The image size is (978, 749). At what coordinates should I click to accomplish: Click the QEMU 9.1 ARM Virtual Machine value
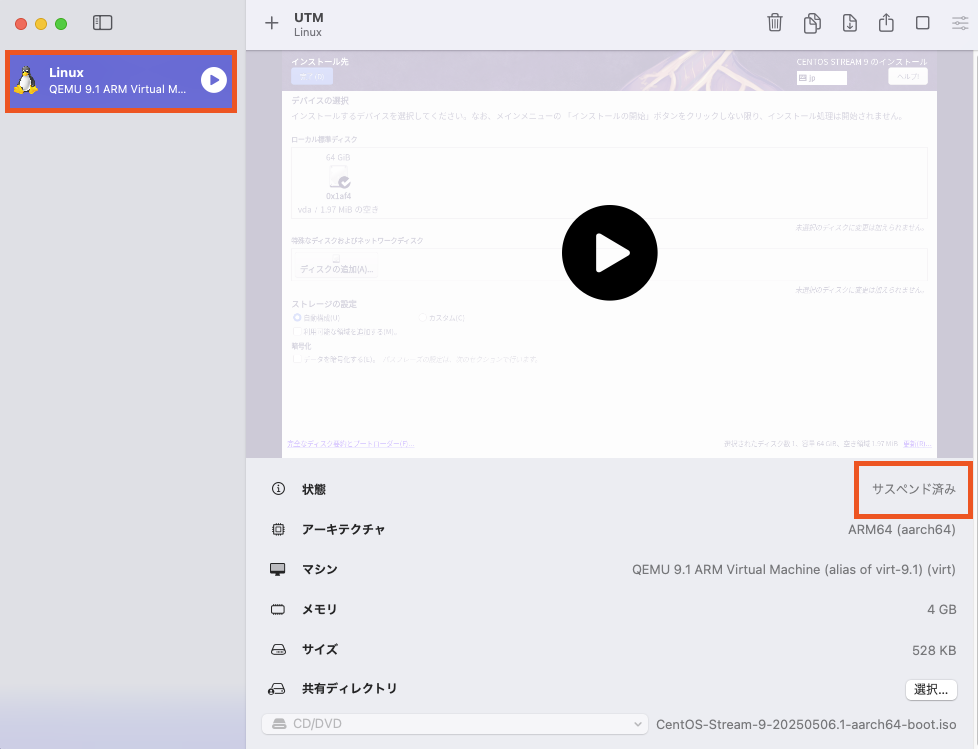793,569
